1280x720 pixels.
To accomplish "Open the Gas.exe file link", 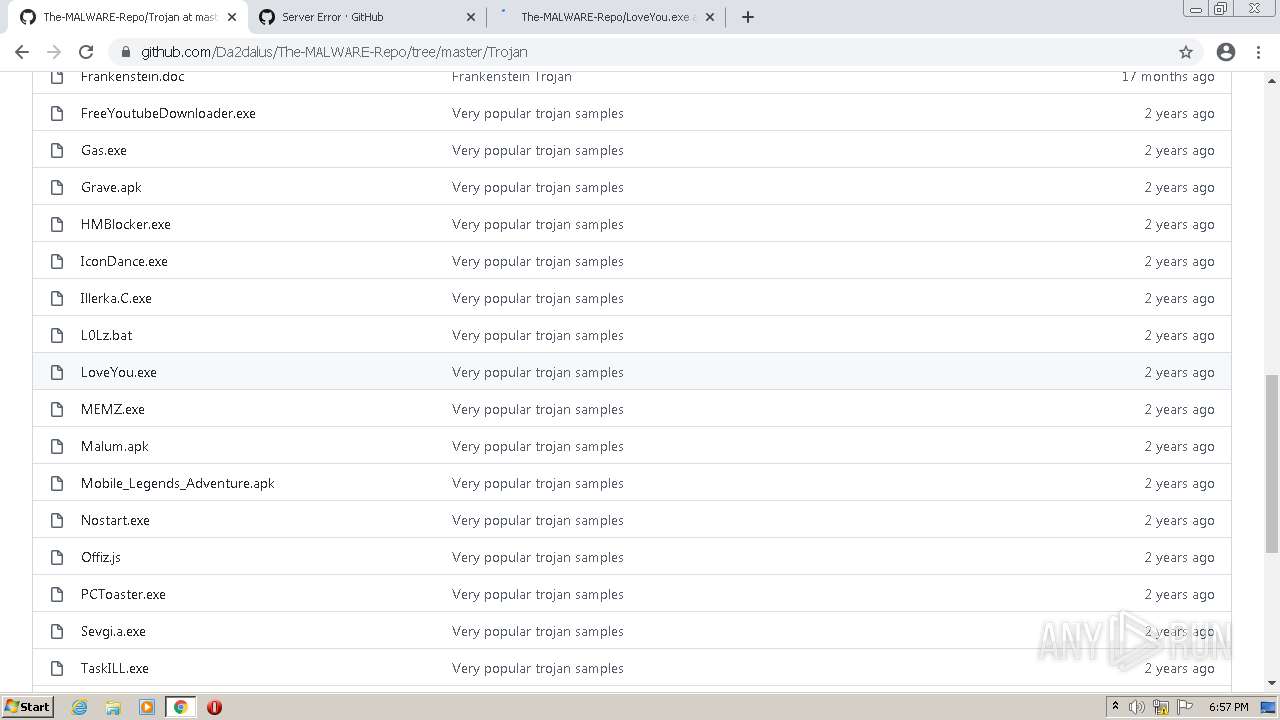I will [x=104, y=150].
